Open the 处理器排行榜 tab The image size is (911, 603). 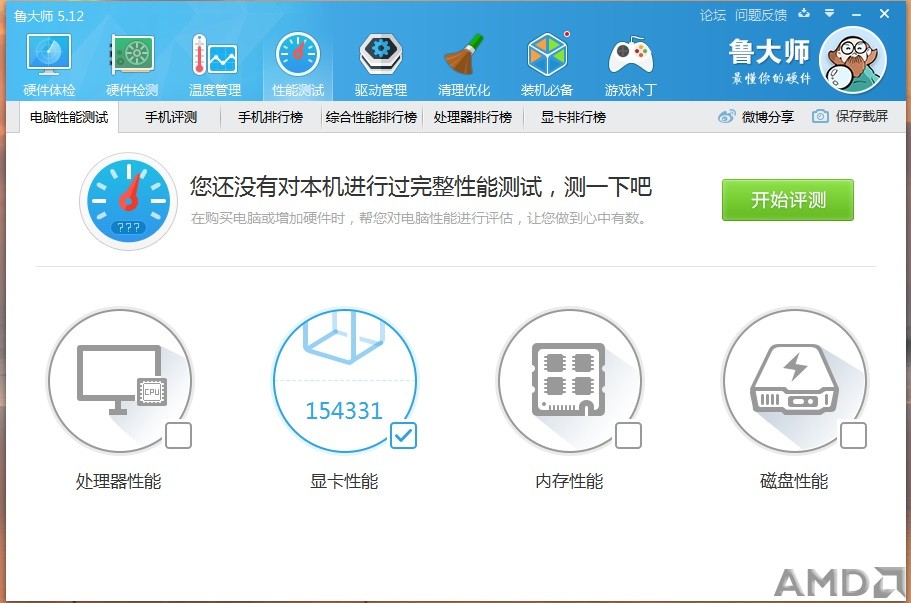472,117
